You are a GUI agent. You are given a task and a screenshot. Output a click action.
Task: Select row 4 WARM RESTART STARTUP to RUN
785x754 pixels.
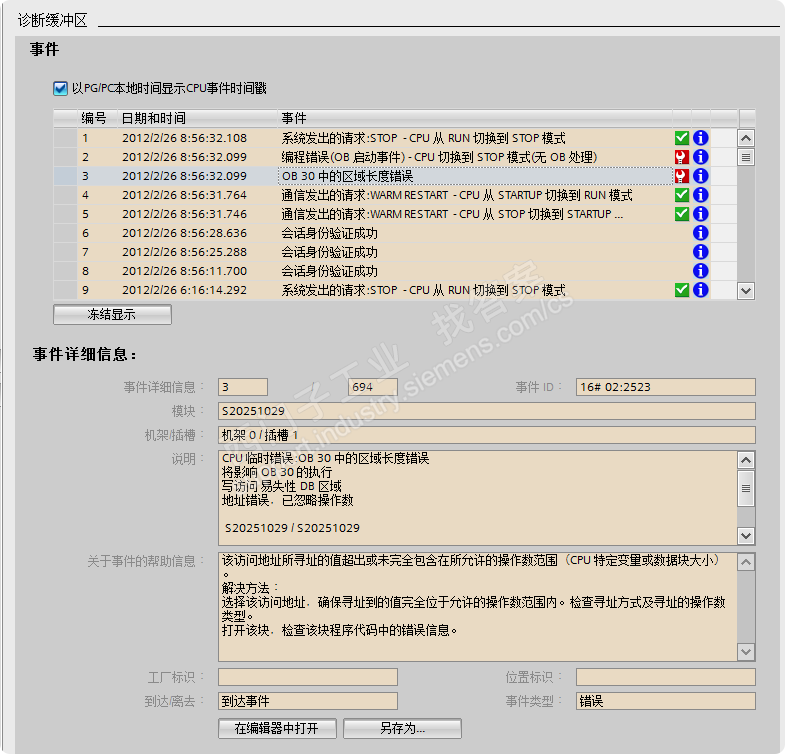pyautogui.click(x=396, y=195)
